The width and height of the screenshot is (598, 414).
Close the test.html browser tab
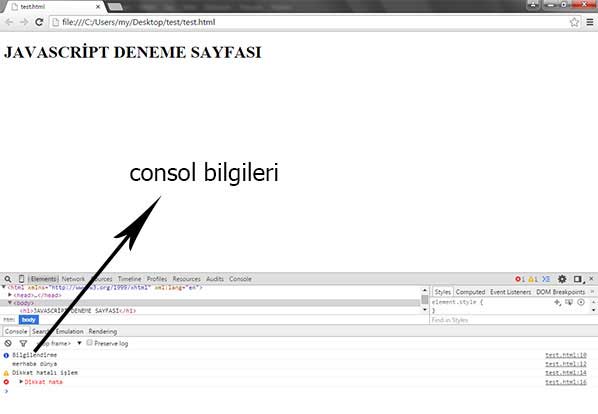click(x=98, y=6)
